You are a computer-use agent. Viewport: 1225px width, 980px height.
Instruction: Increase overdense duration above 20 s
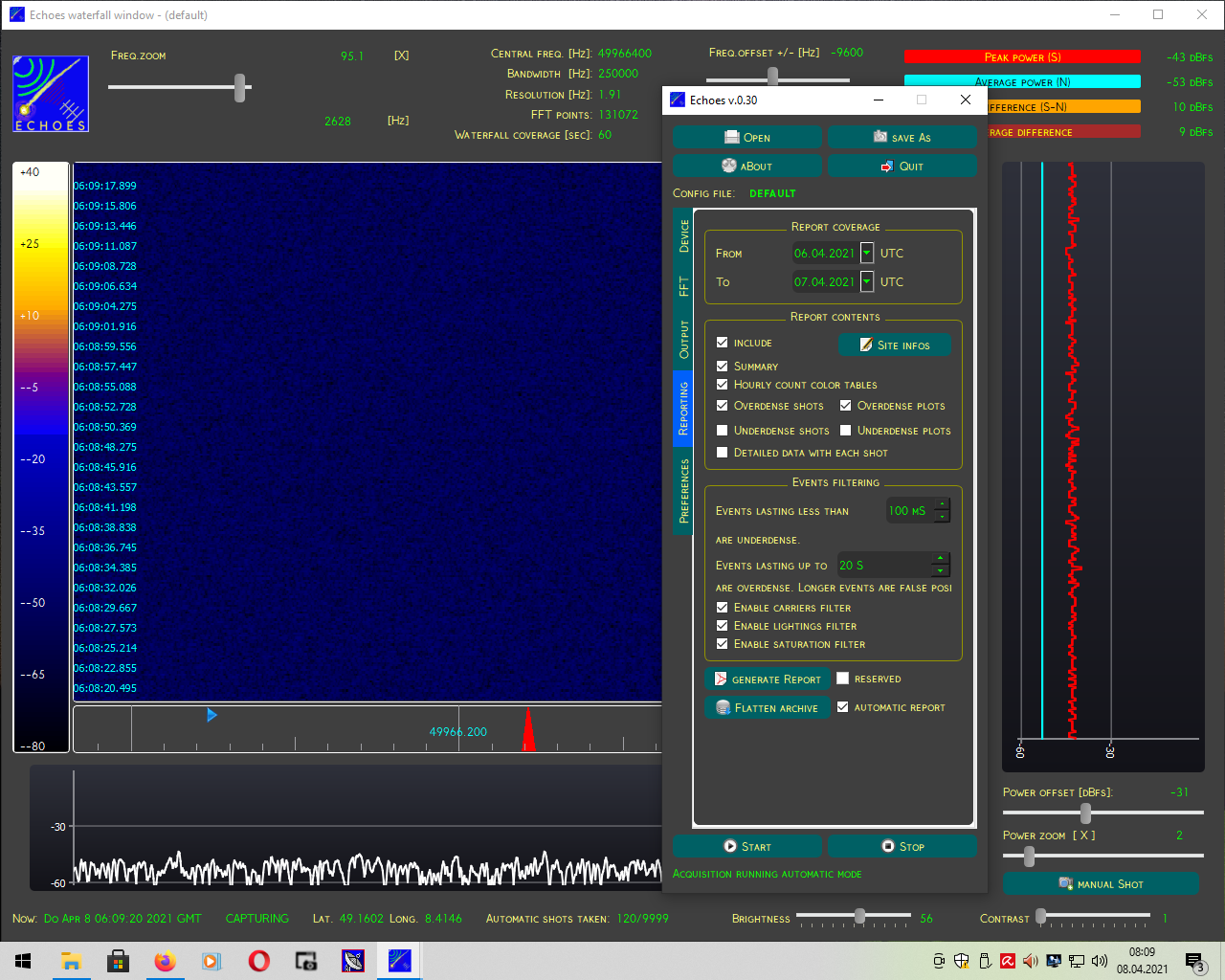click(941, 559)
